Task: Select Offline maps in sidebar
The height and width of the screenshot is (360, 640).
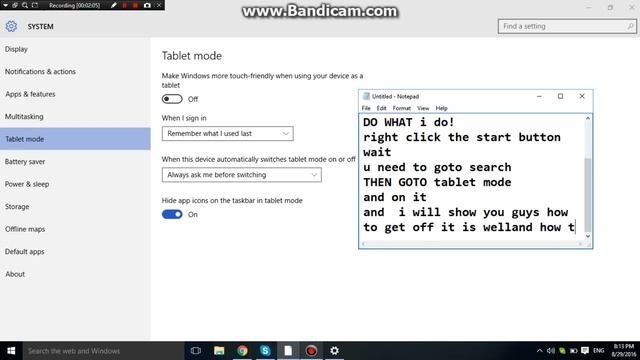Action: [x=75, y=229]
